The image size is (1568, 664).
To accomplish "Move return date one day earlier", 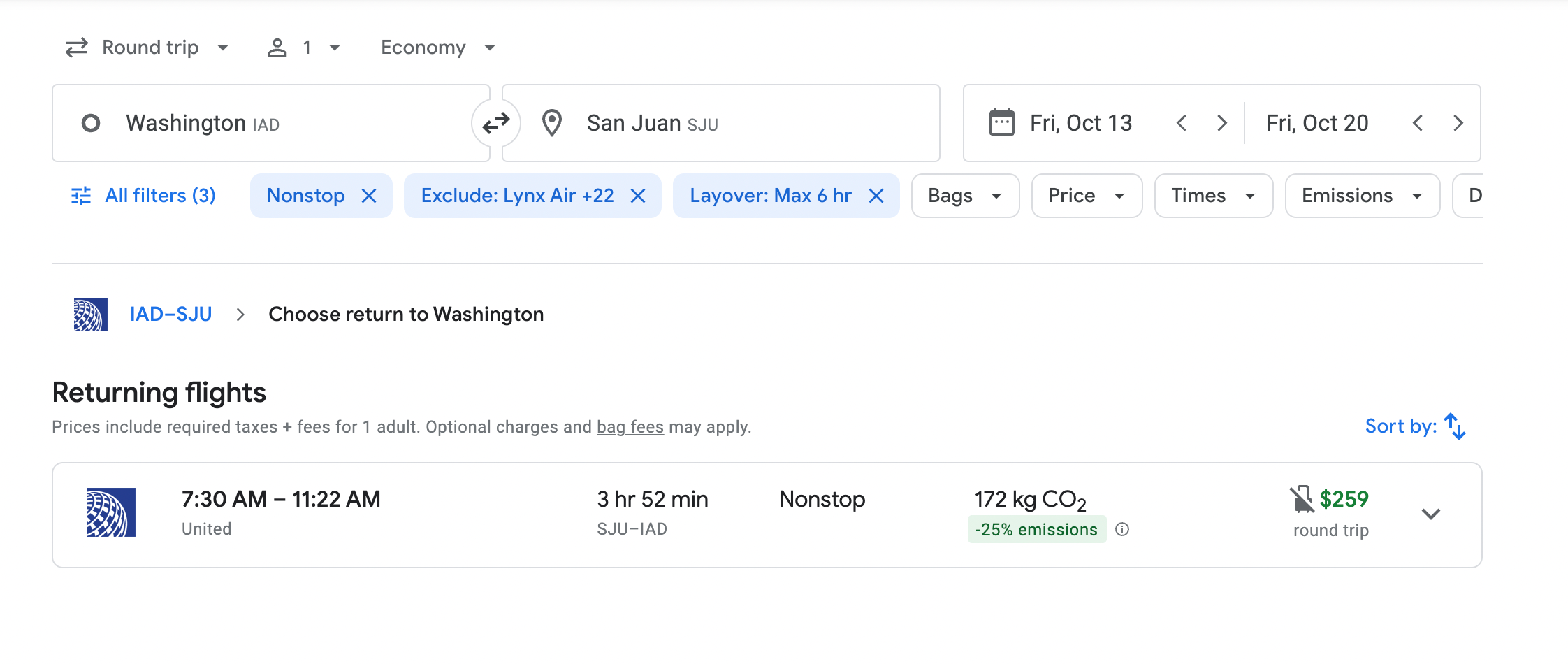I will pyautogui.click(x=1418, y=124).
